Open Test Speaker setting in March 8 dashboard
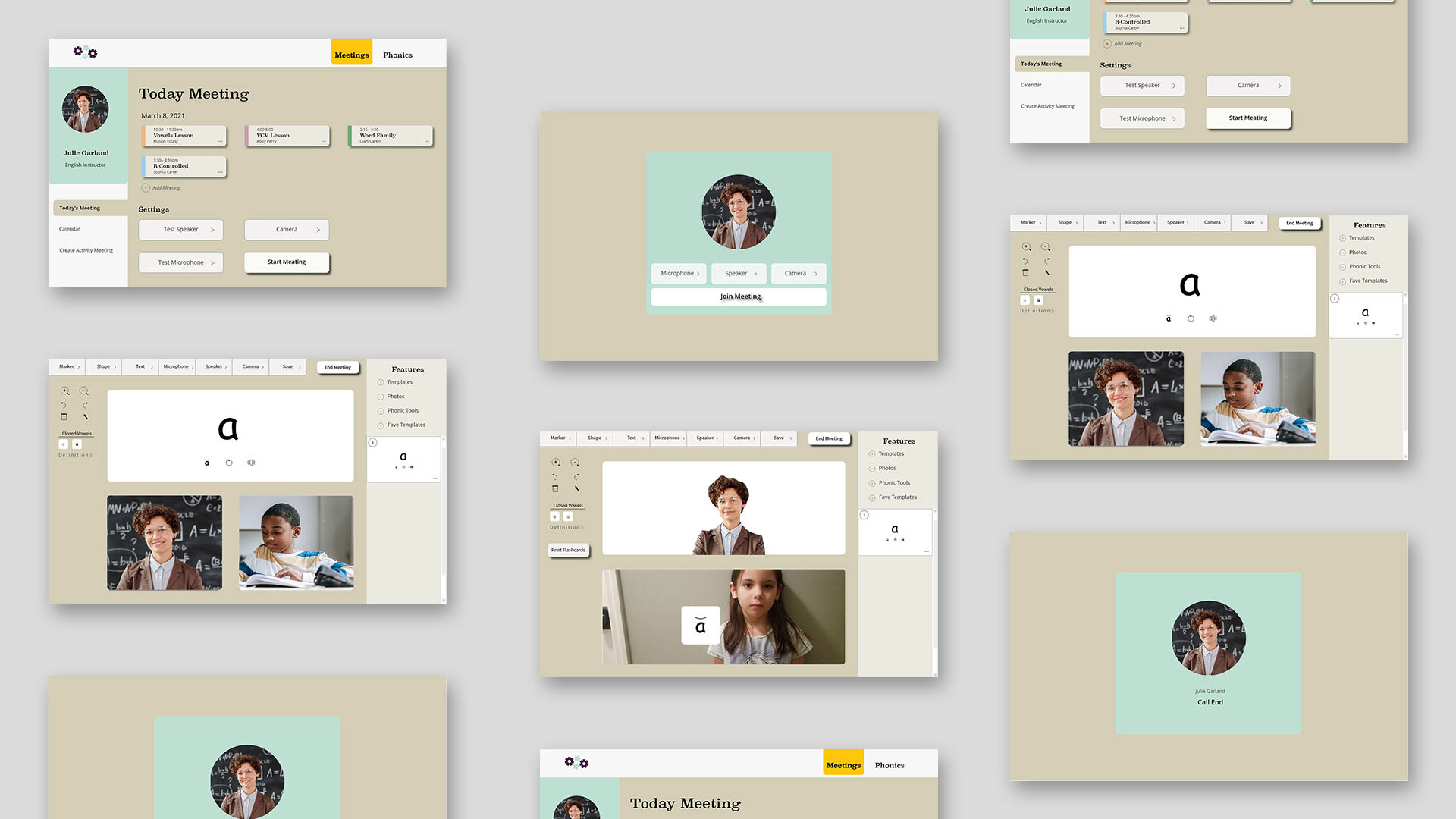 [180, 230]
